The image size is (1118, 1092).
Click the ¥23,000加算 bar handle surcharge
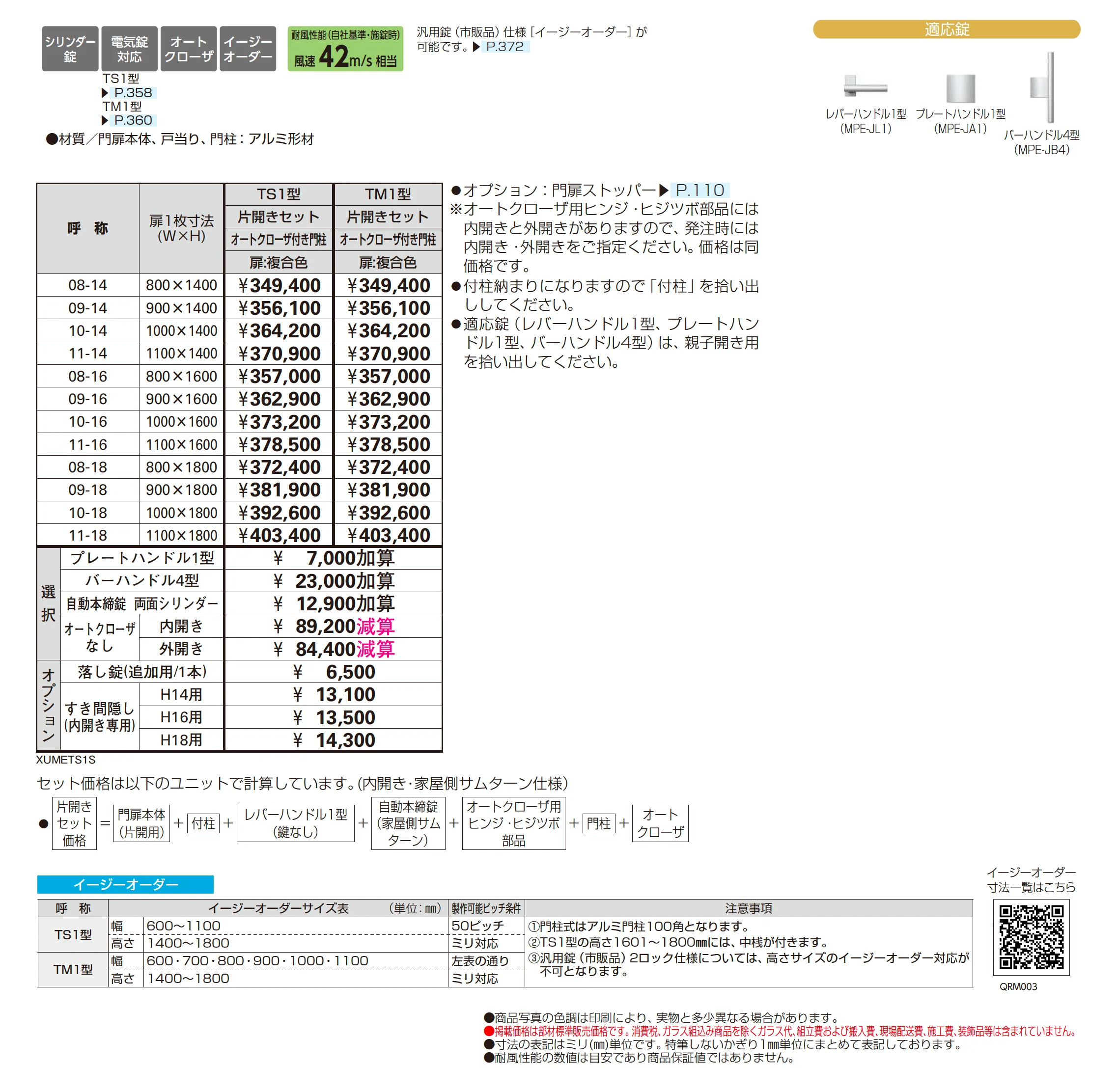click(333, 581)
